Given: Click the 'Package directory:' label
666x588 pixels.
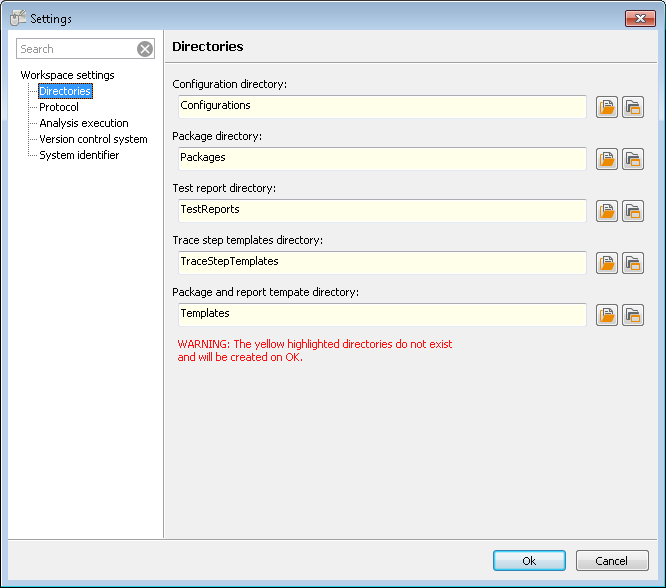Looking at the screenshot, I should click(x=217, y=136).
